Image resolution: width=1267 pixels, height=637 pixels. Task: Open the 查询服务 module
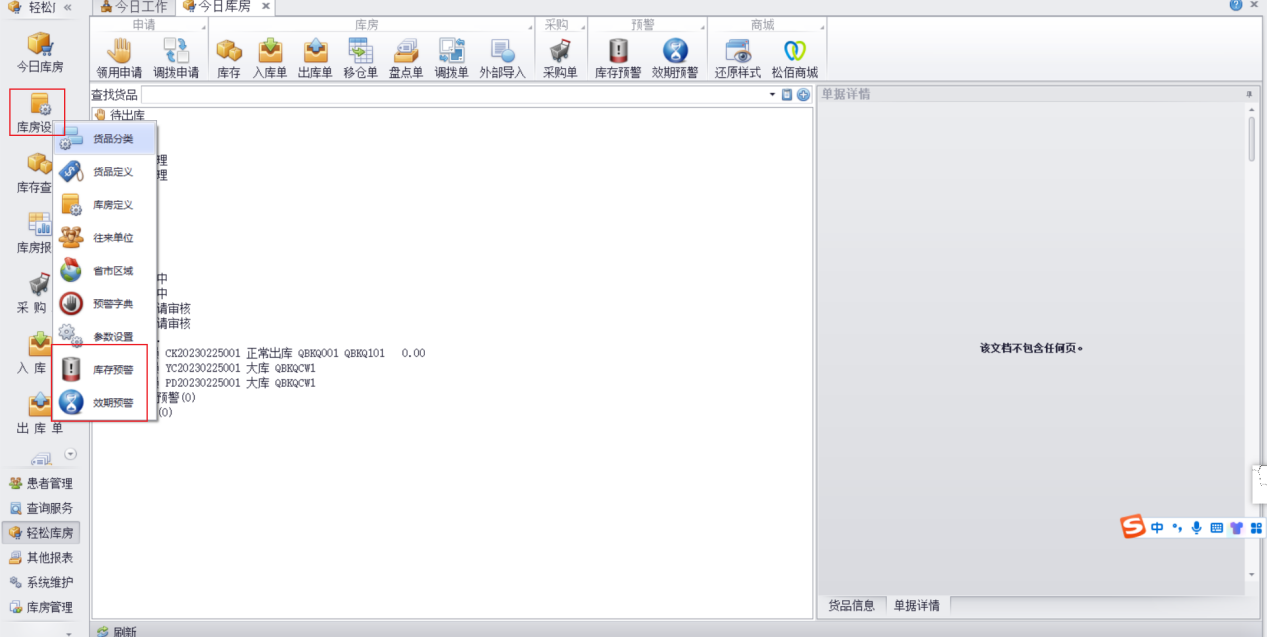[x=41, y=508]
